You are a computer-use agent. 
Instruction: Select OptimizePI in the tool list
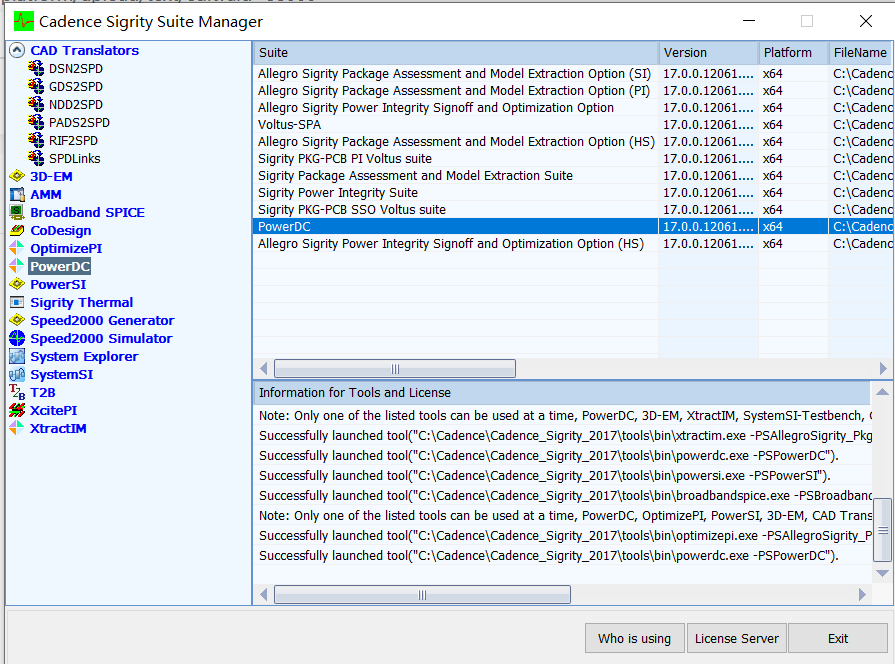click(x=66, y=248)
